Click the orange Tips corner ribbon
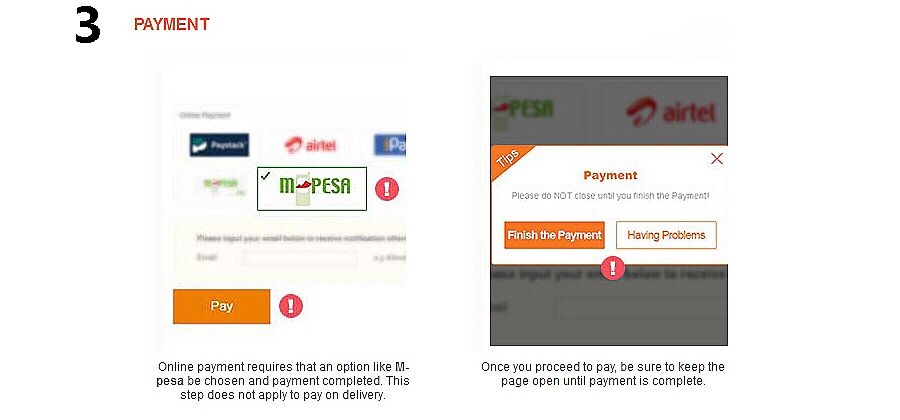The width and height of the screenshot is (900, 420). tap(511, 162)
